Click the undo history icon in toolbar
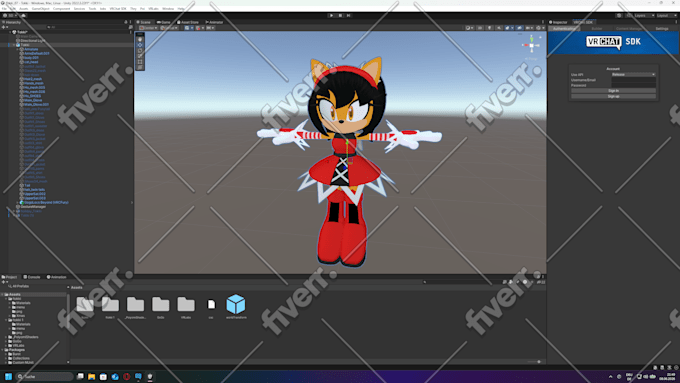The width and height of the screenshot is (680, 383). 619,16
